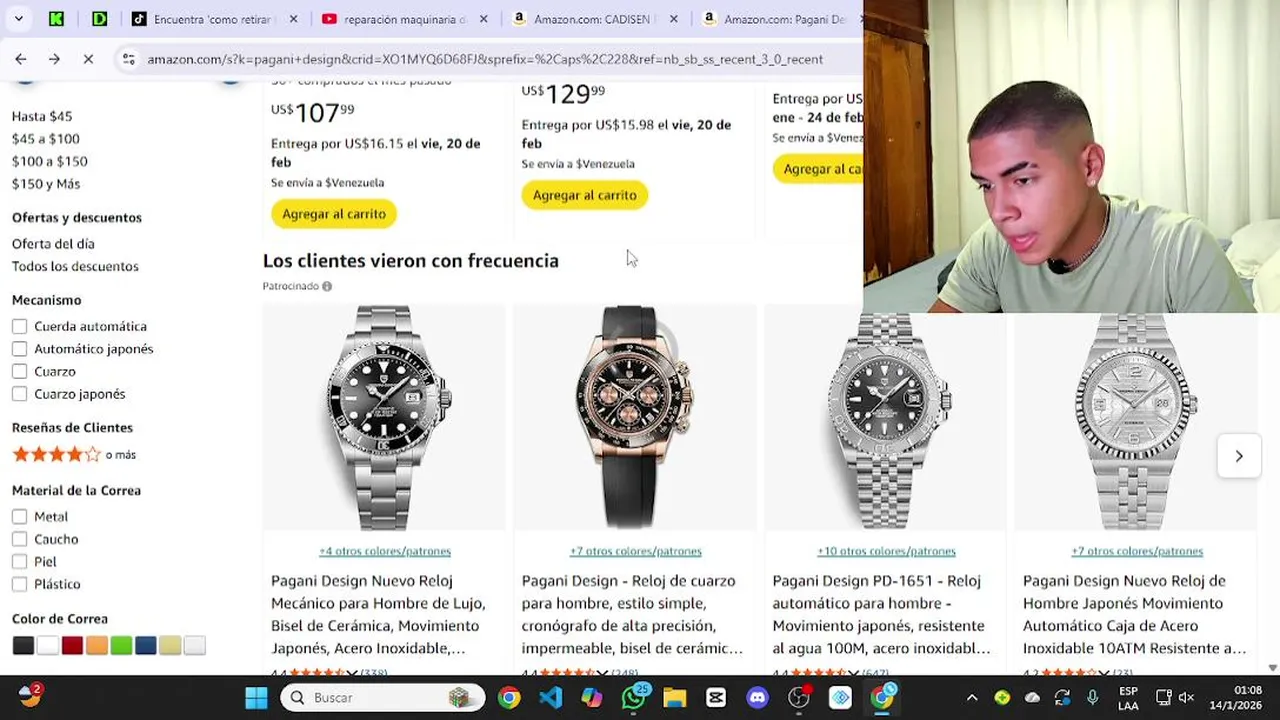Image resolution: width=1280 pixels, height=720 pixels.
Task: Add the $107.99 watch to cart
Action: [334, 214]
